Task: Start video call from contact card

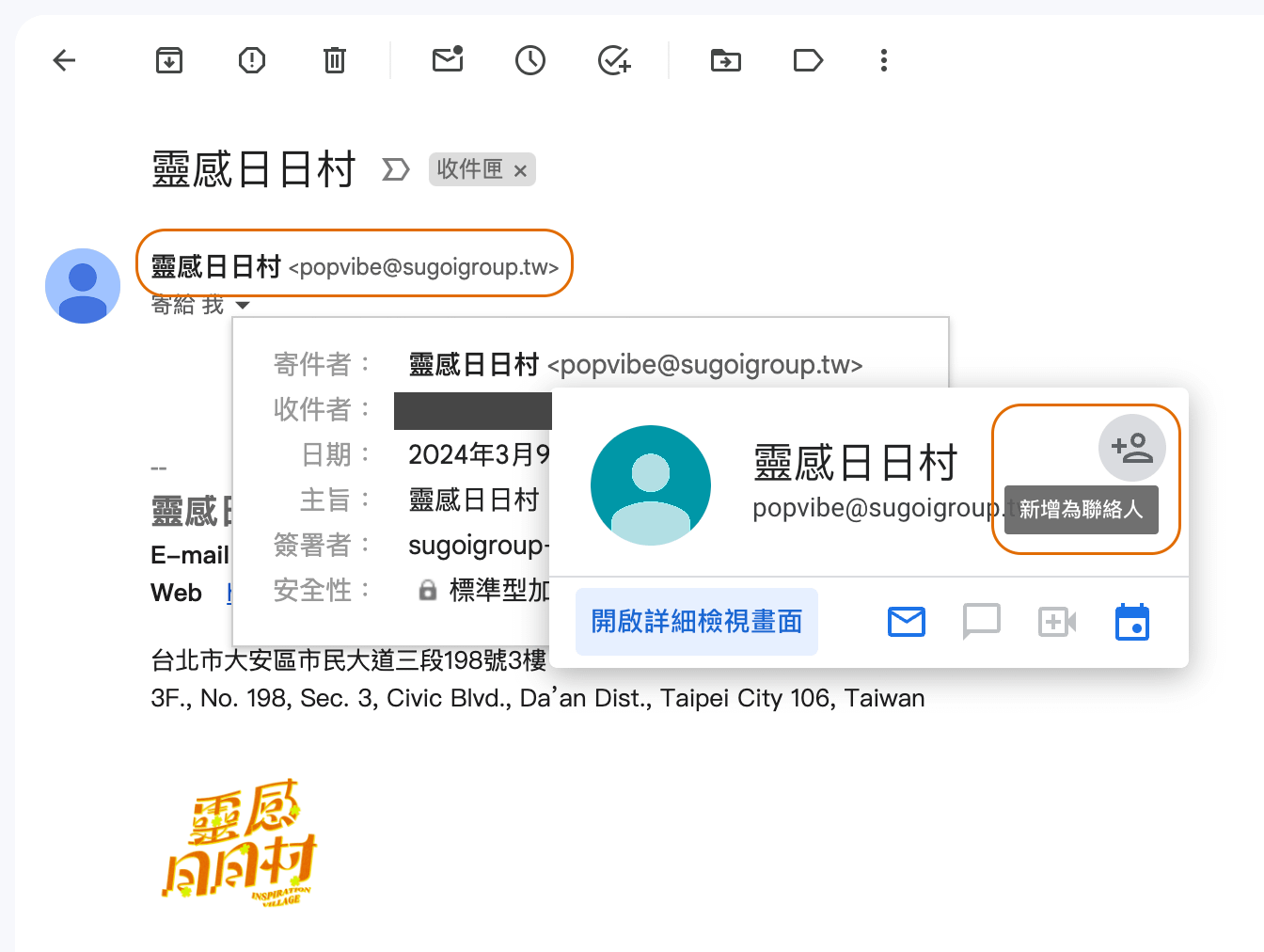Action: click(1057, 622)
